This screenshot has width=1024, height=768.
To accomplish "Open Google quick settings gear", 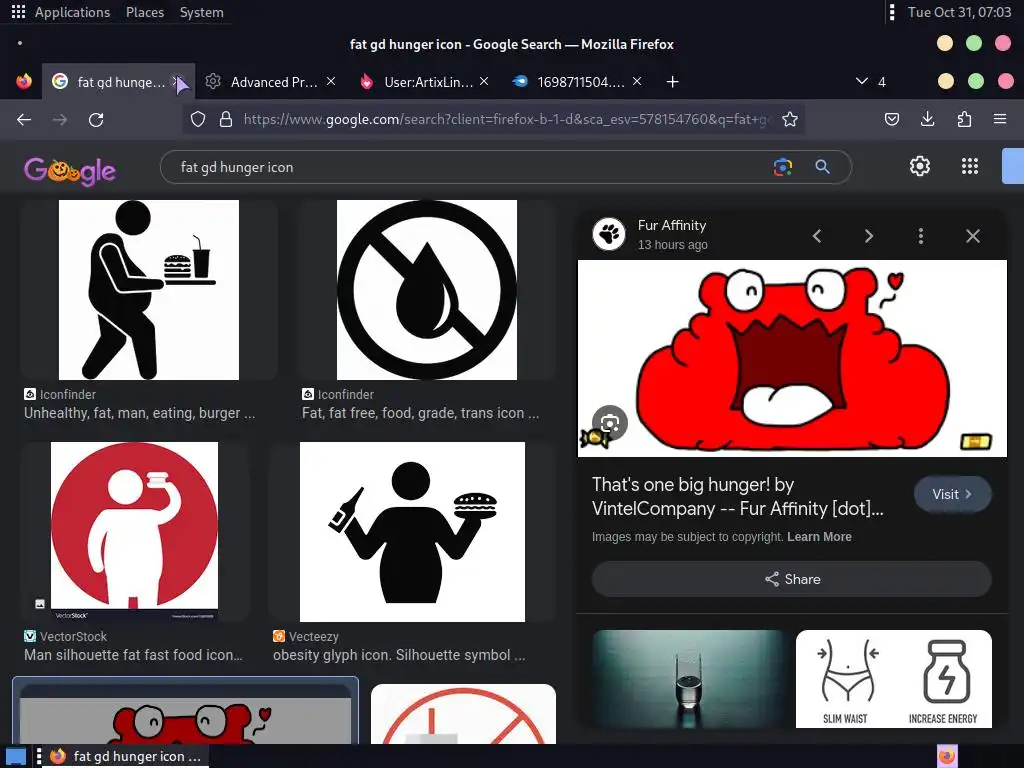I will 920,167.
